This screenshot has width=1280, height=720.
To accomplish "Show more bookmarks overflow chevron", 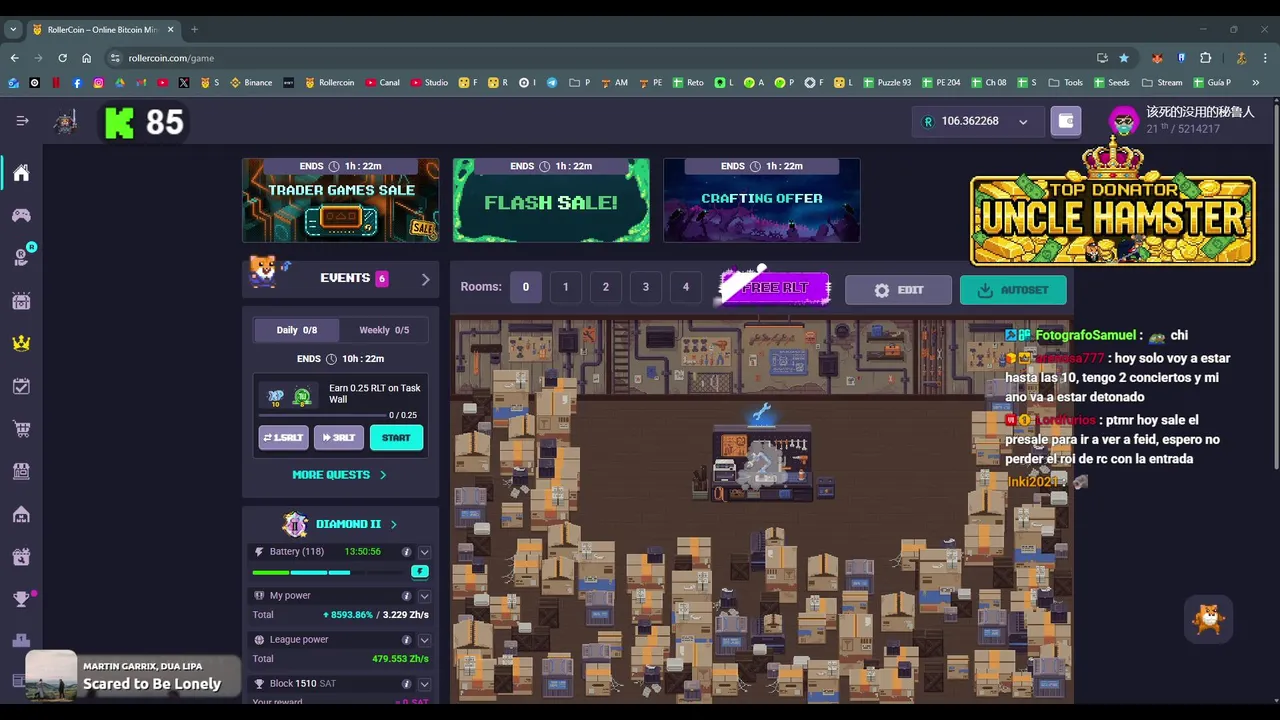I will click(1255, 83).
